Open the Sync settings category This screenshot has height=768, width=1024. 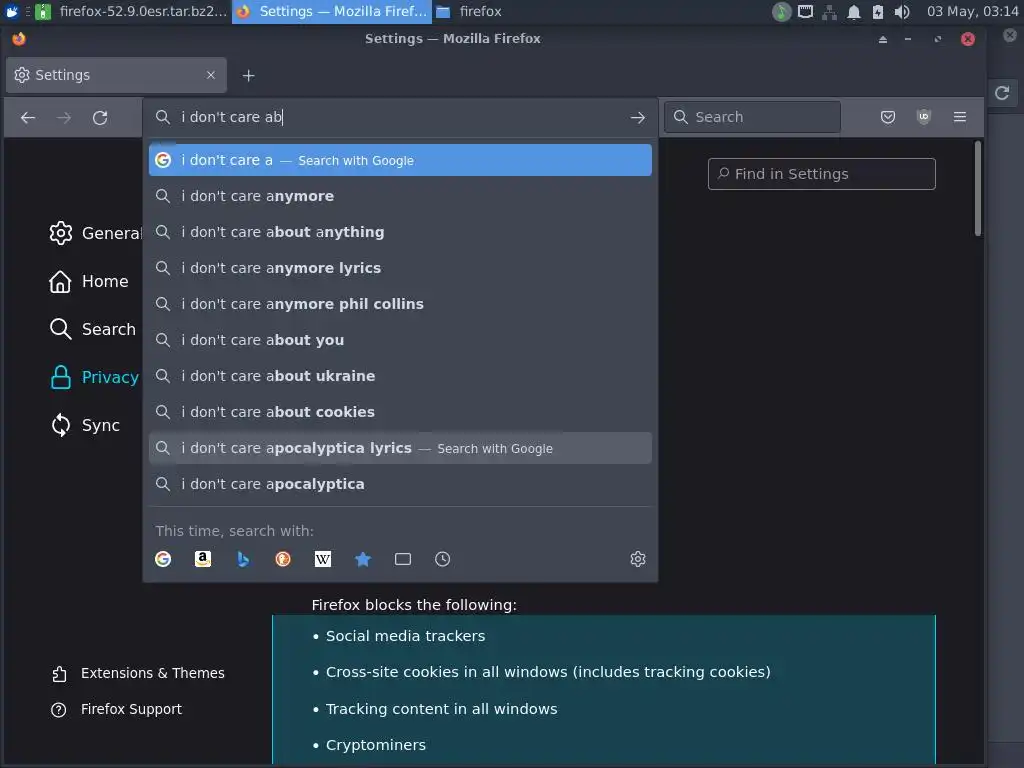click(85, 425)
